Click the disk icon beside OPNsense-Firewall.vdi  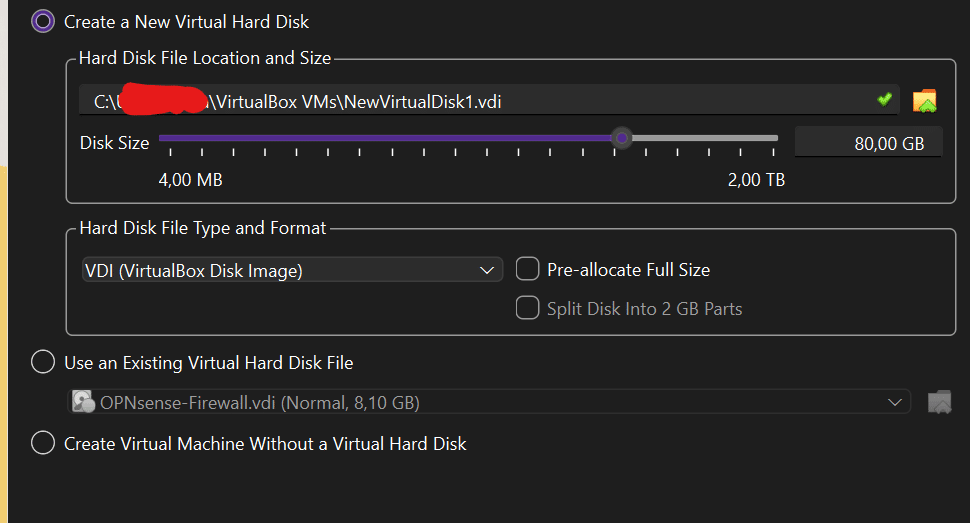83,402
